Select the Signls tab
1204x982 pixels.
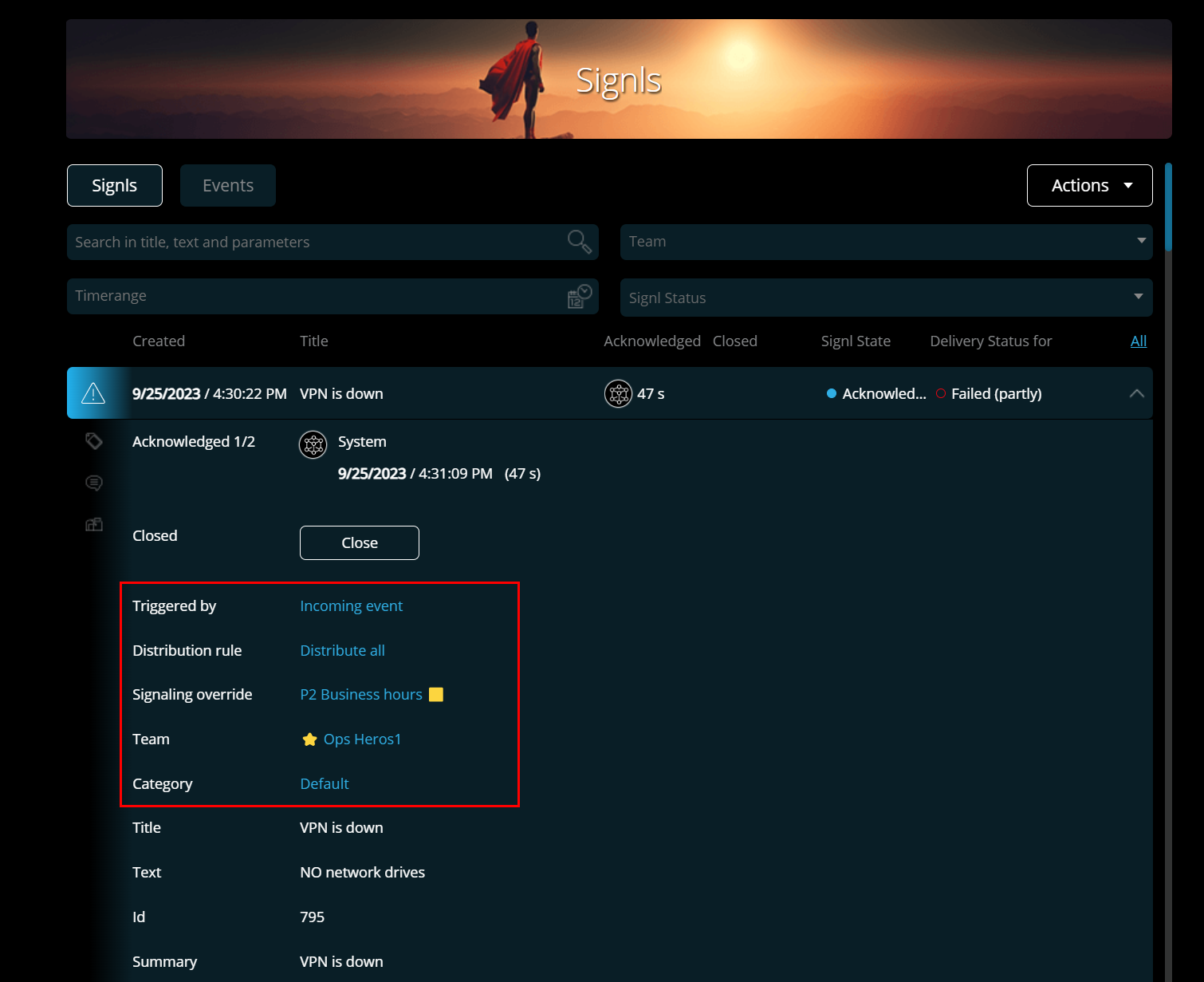pos(115,185)
